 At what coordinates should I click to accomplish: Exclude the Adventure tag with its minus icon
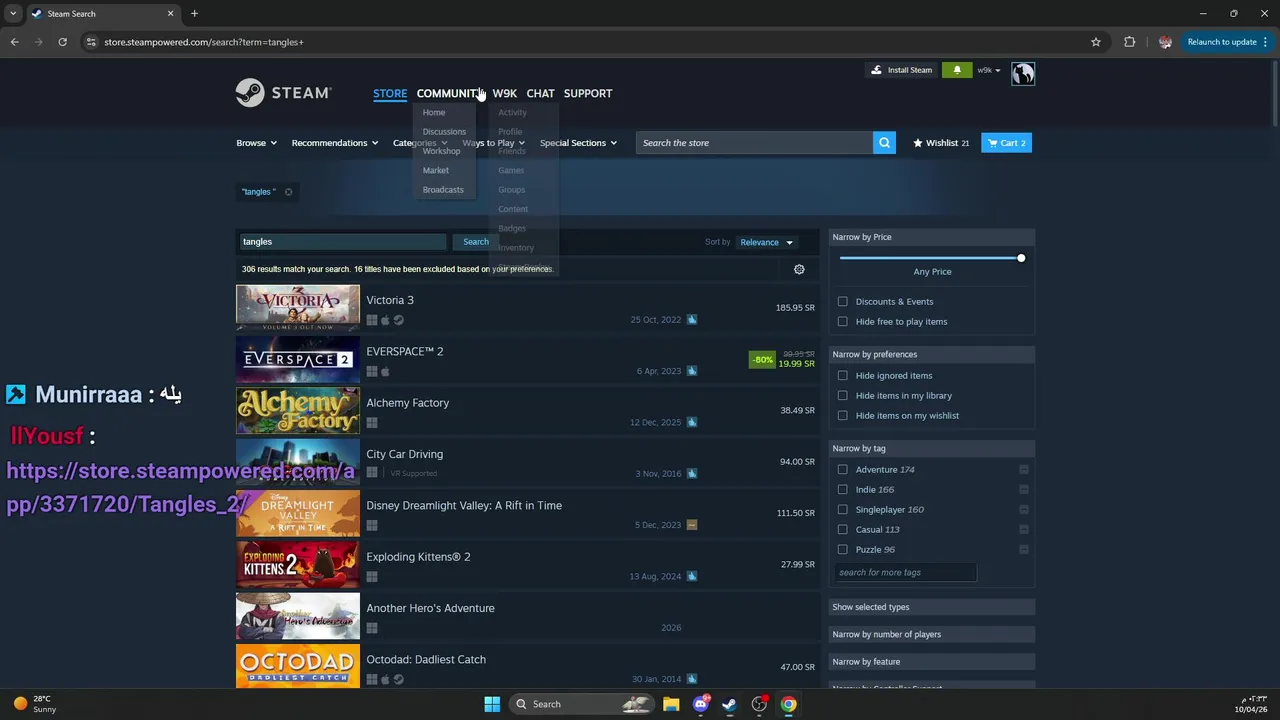pyautogui.click(x=1023, y=469)
